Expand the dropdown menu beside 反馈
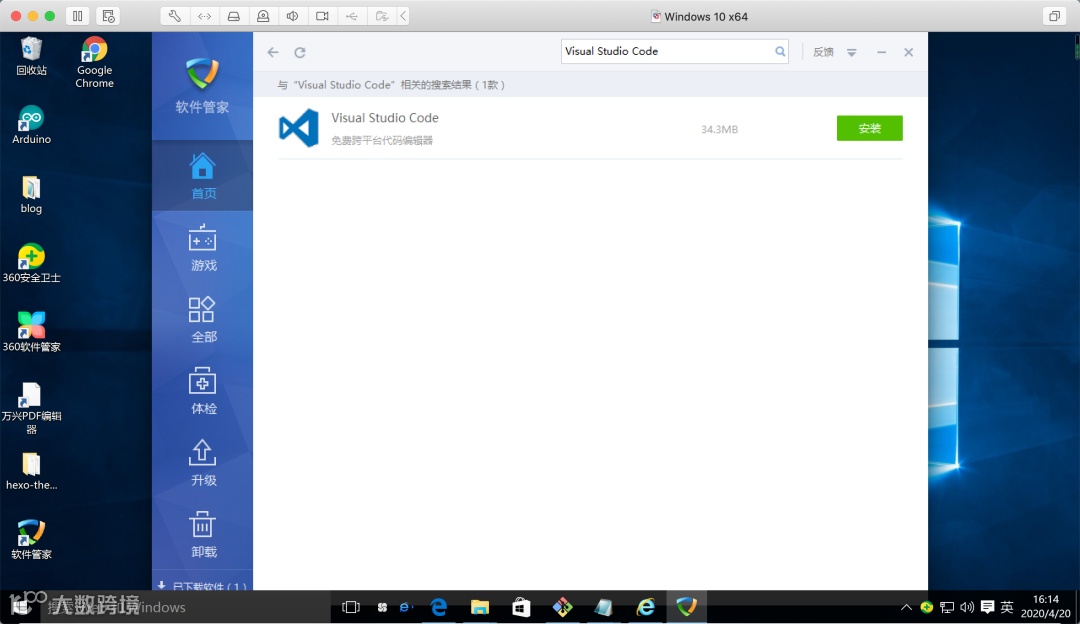Screen dimensions: 1080x624 click(x=852, y=52)
